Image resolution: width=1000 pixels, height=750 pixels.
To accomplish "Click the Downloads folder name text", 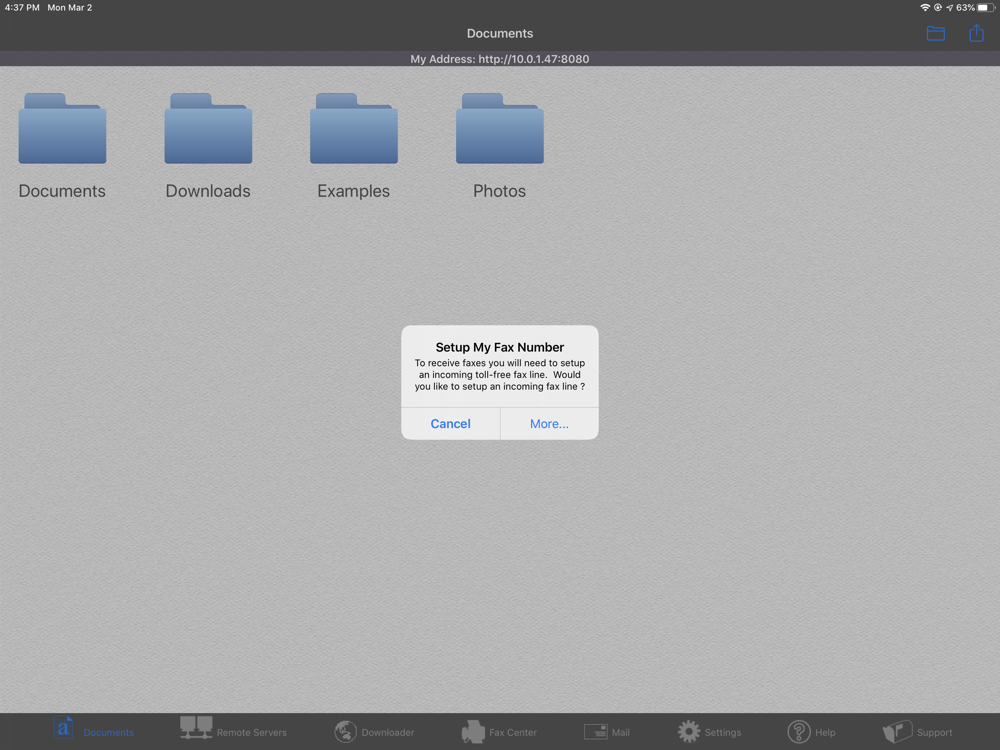I will pos(208,191).
